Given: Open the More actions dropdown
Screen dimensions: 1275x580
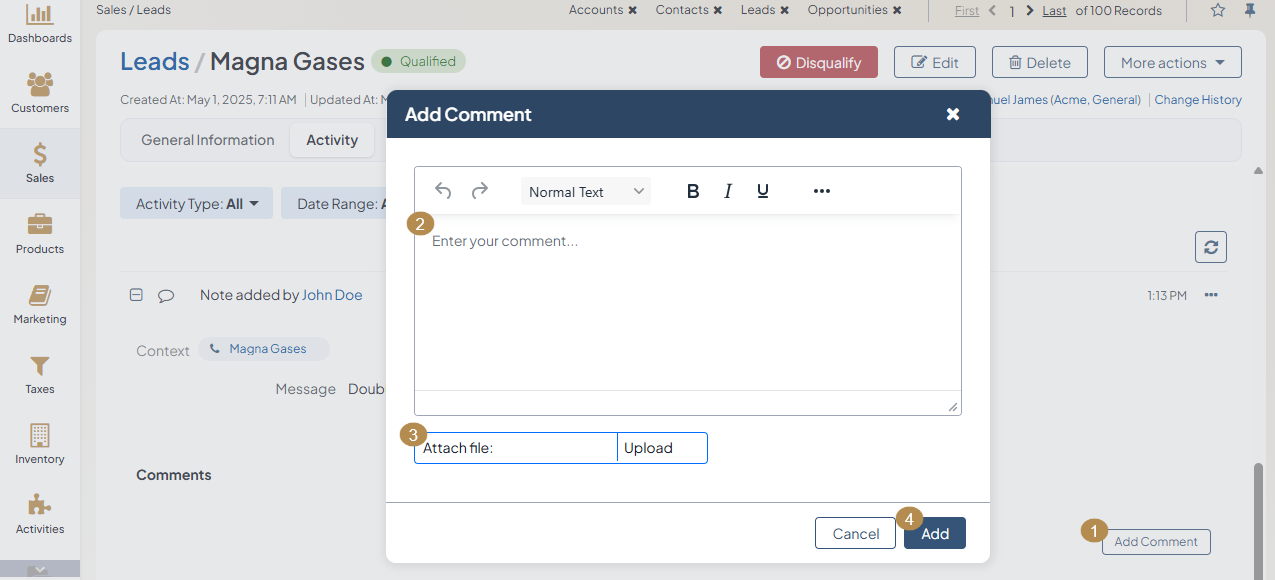Looking at the screenshot, I should (1173, 62).
